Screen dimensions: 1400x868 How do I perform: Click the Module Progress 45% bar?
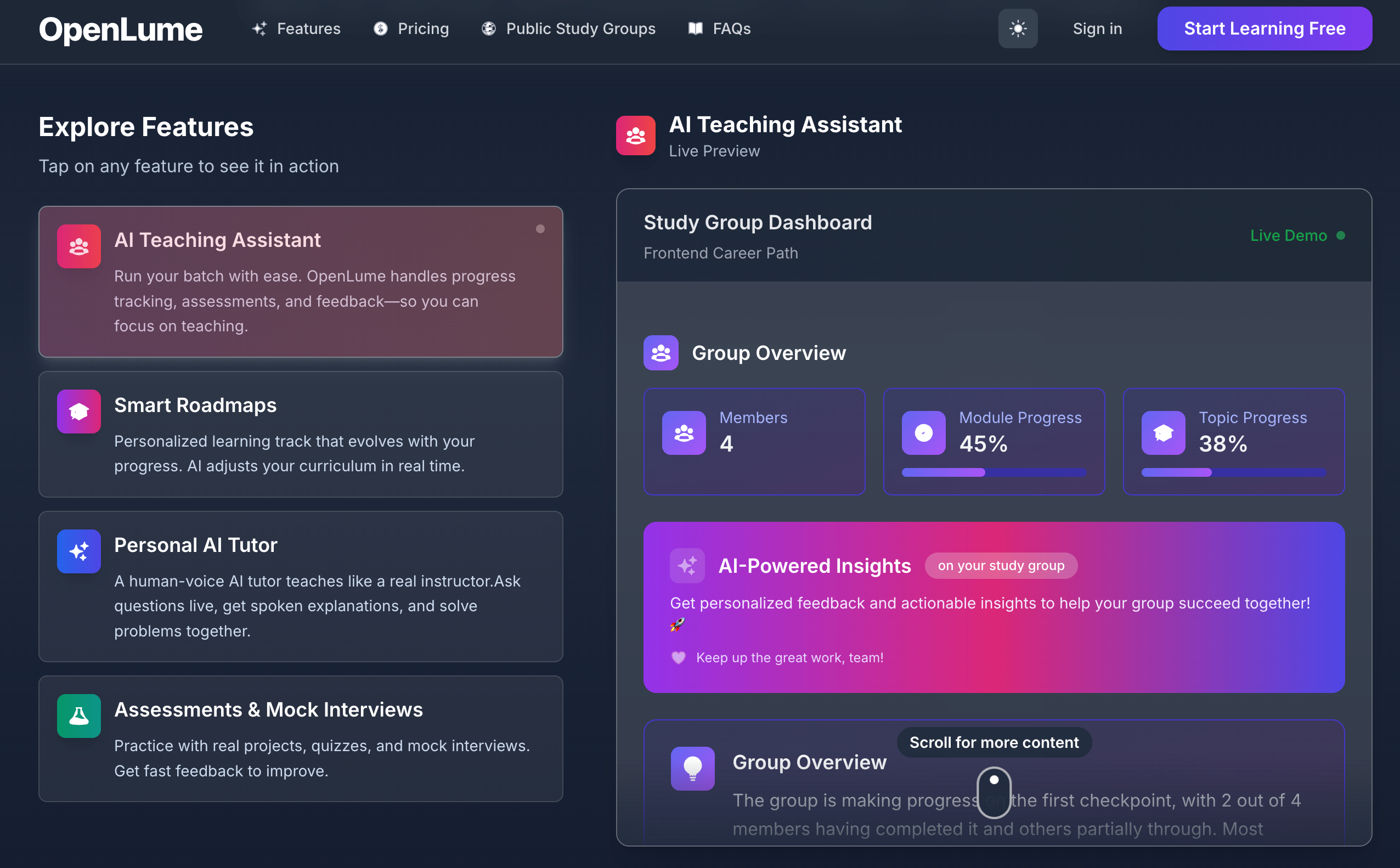(993, 472)
